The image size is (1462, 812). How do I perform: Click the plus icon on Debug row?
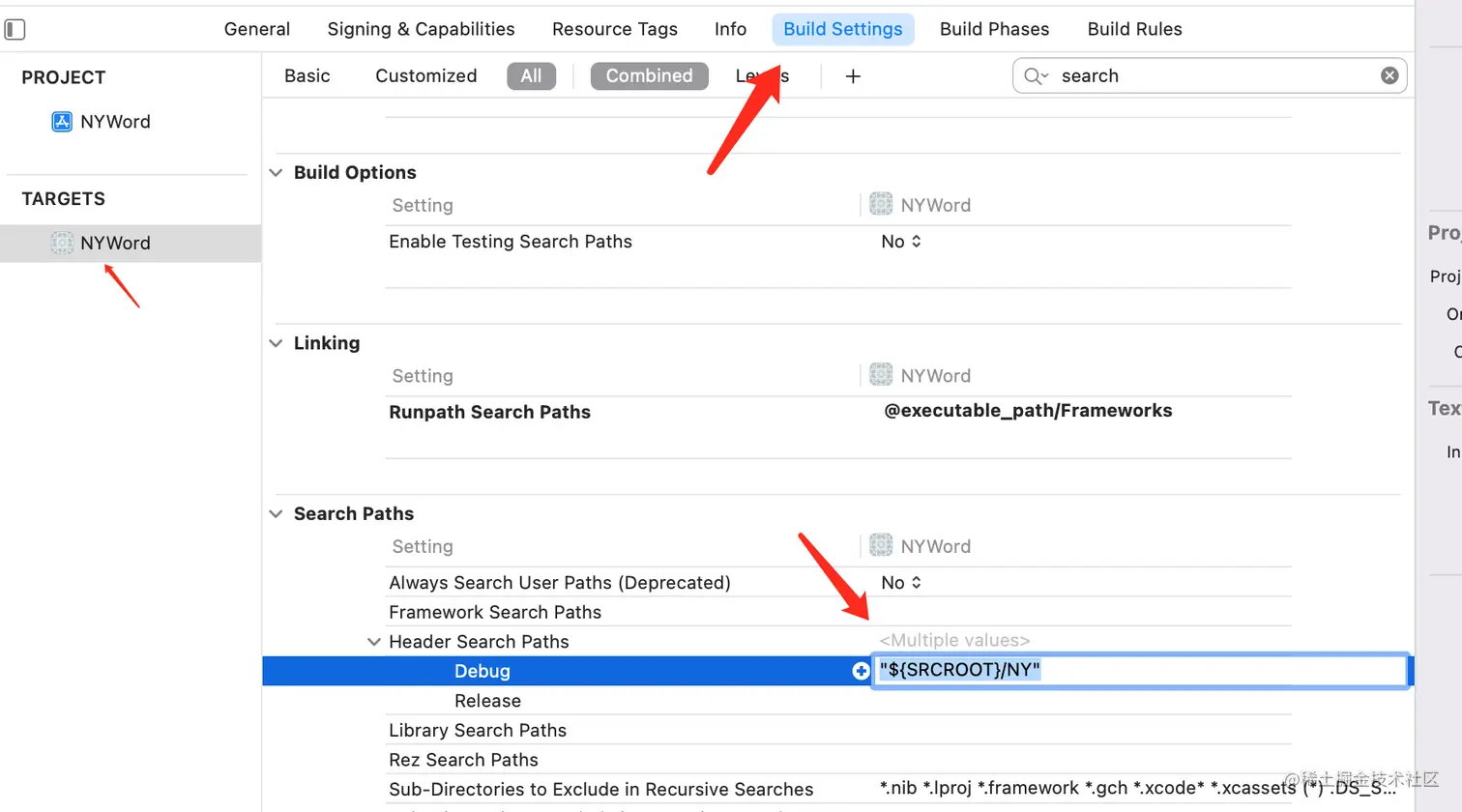pyautogui.click(x=861, y=671)
